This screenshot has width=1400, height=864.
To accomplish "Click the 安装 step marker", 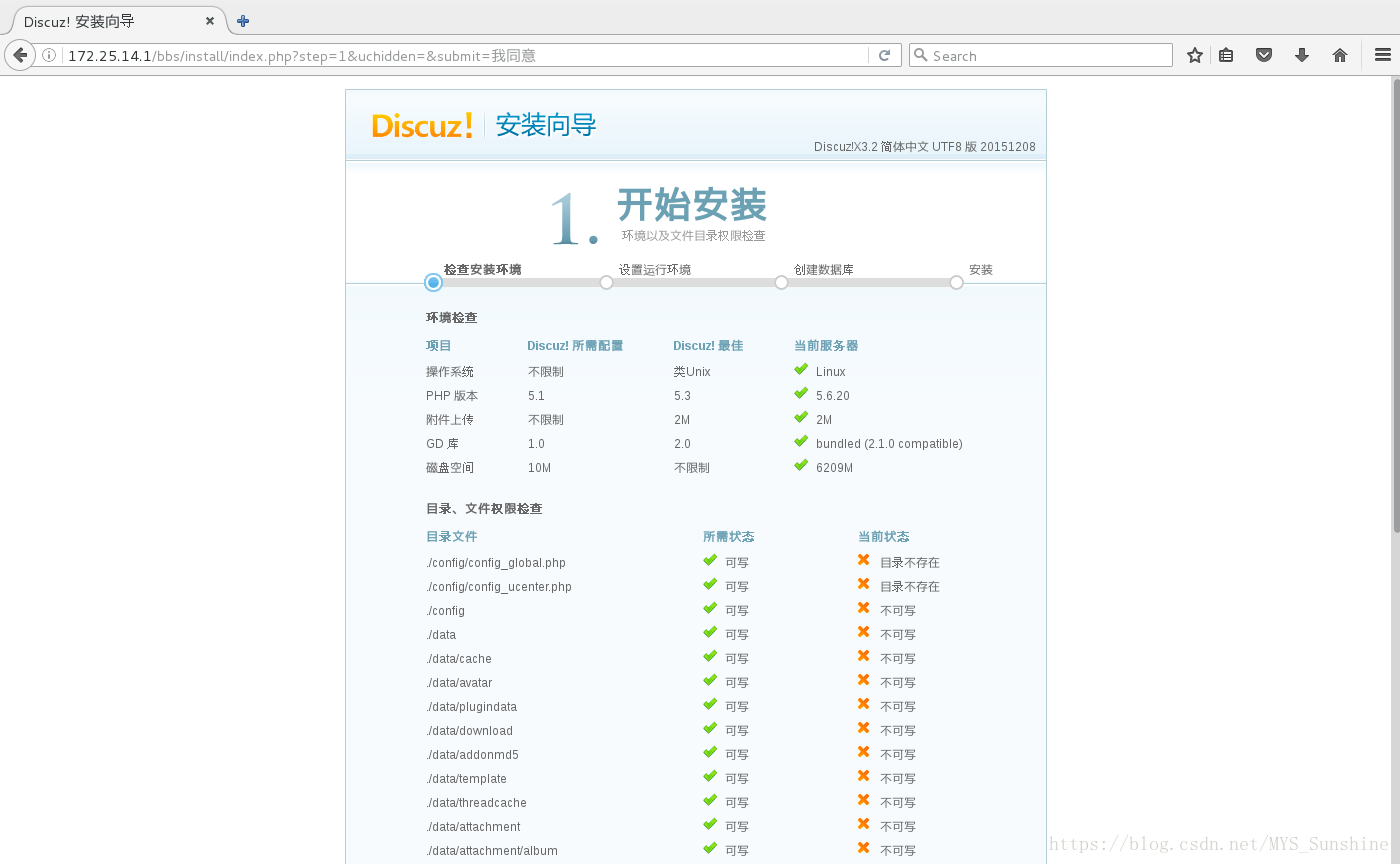I will click(956, 283).
